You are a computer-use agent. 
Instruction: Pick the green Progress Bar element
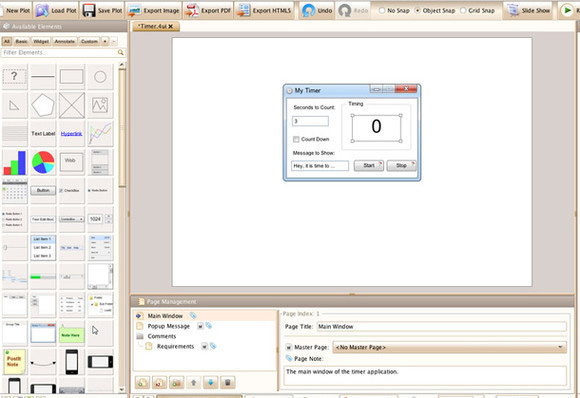point(43,276)
